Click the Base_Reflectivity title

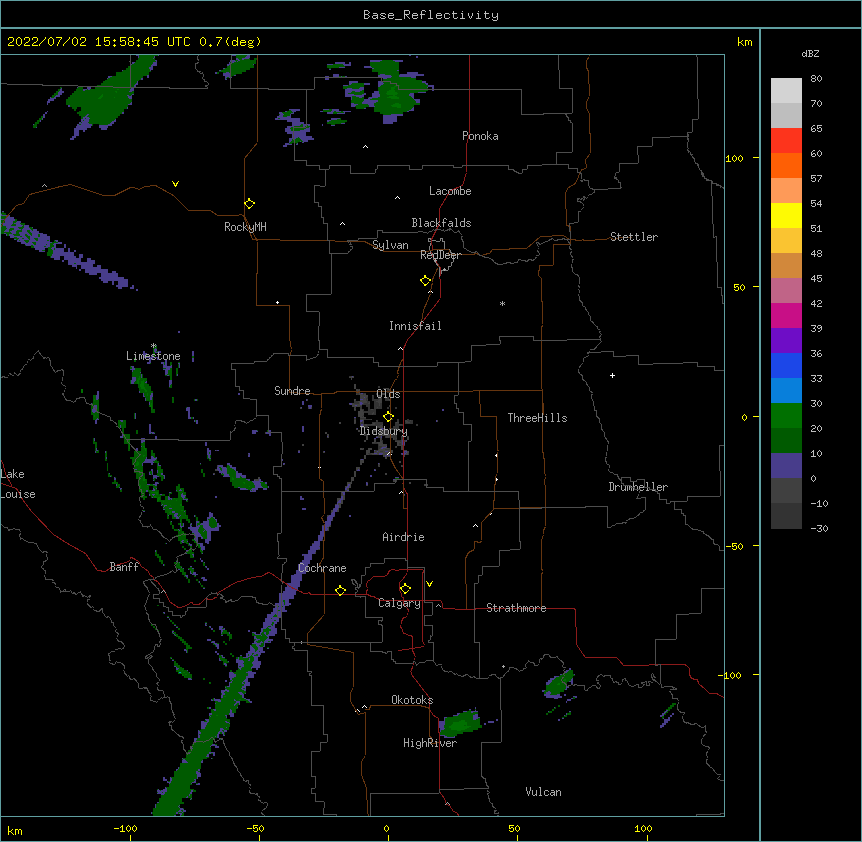coord(431,15)
